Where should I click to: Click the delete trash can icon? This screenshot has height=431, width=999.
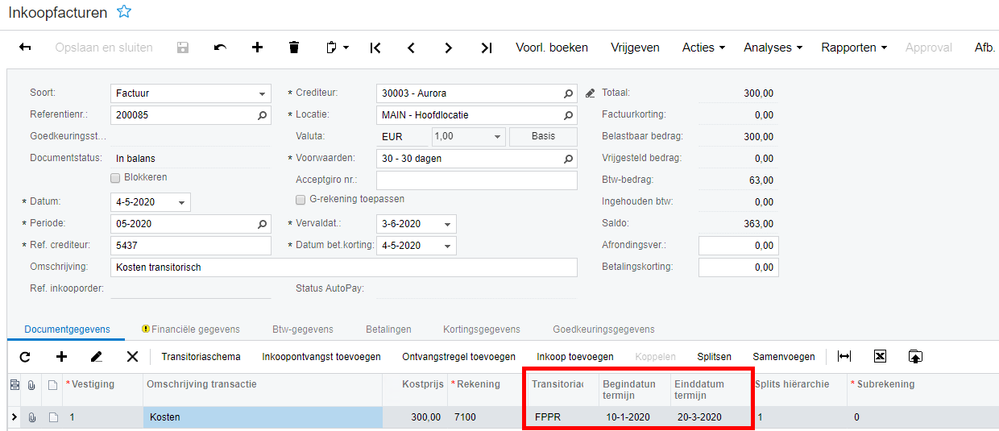[x=293, y=47]
